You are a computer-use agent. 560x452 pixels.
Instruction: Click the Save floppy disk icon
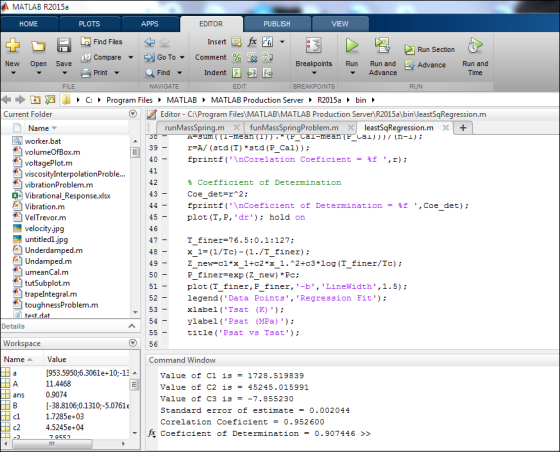tap(64, 46)
